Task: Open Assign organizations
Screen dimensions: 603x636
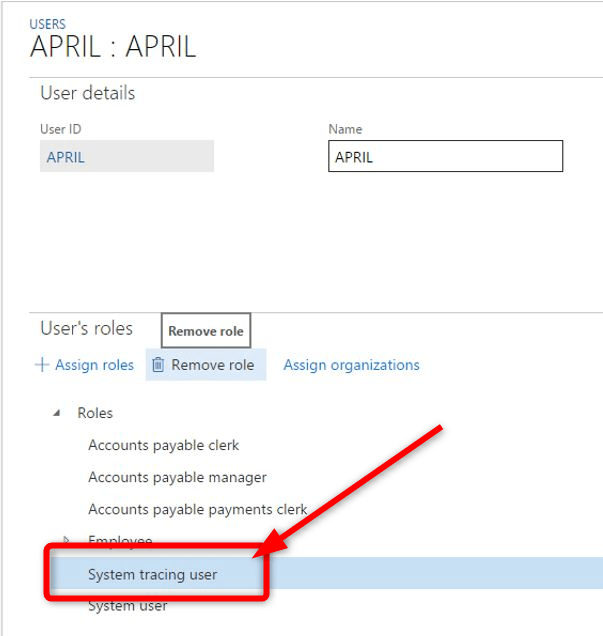Action: tap(351, 365)
